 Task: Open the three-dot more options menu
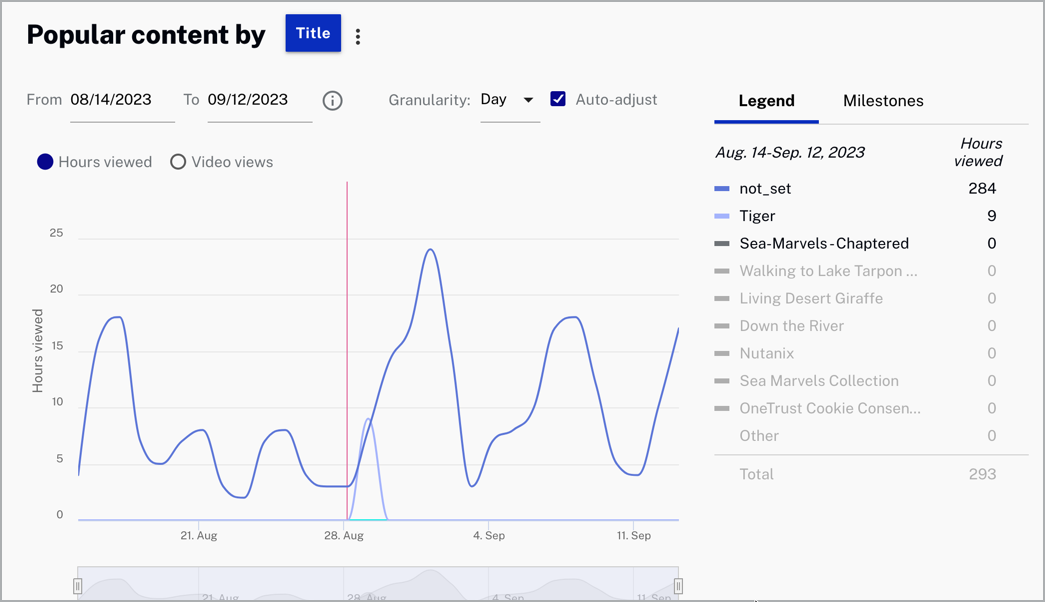click(x=358, y=37)
